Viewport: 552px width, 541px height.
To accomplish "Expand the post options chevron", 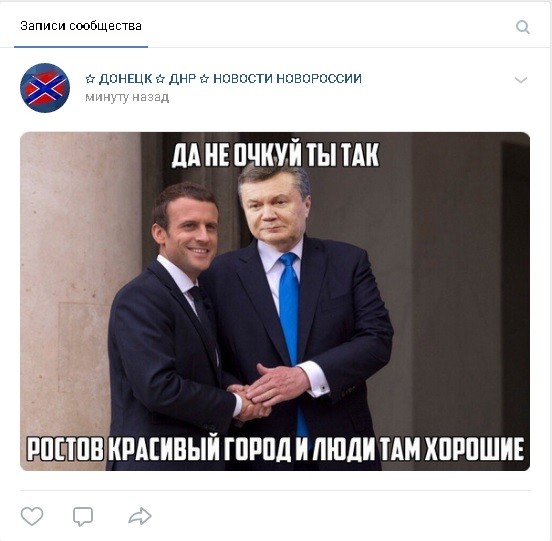I will tap(521, 80).
